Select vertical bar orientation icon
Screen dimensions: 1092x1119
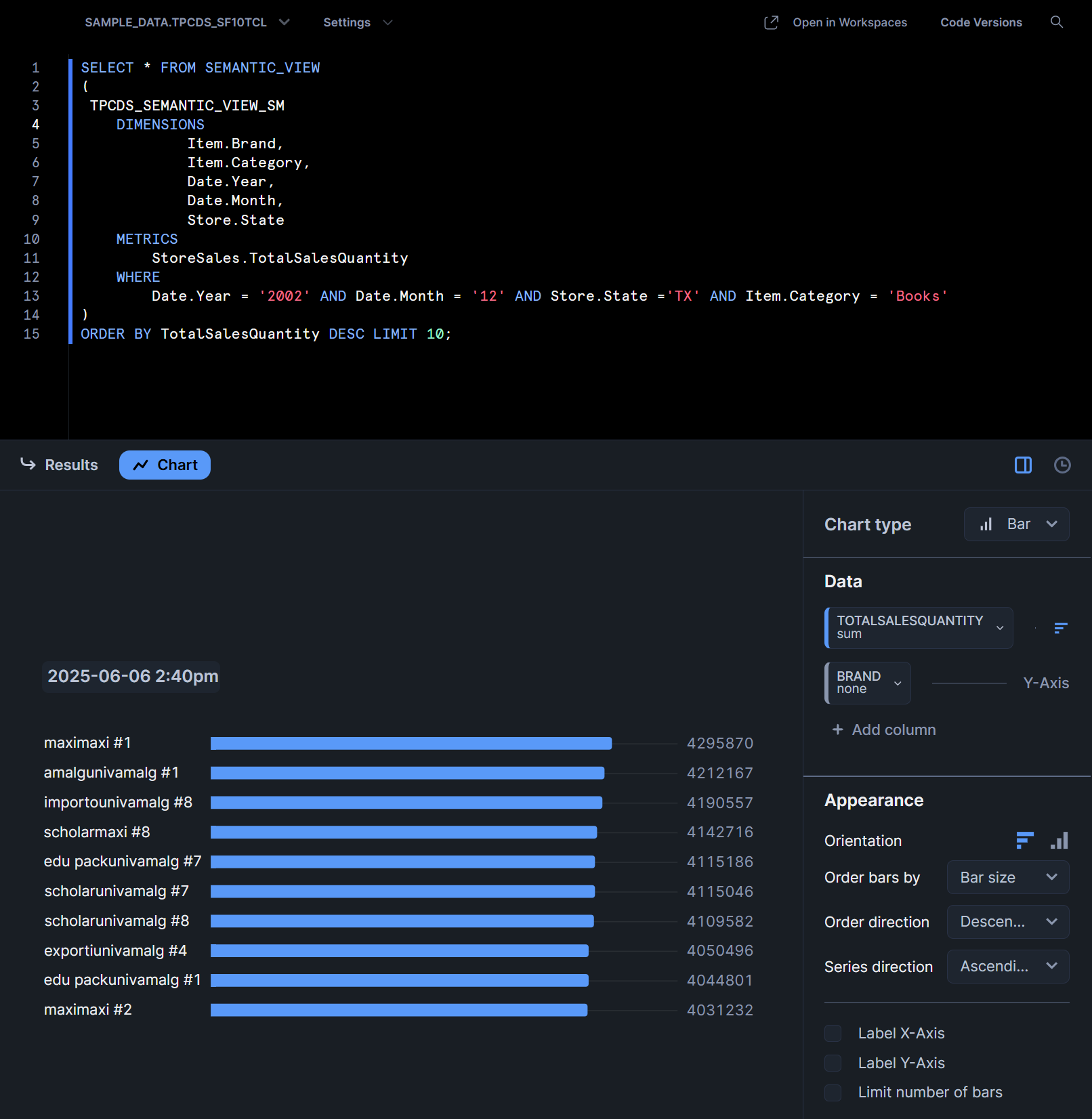(1059, 841)
